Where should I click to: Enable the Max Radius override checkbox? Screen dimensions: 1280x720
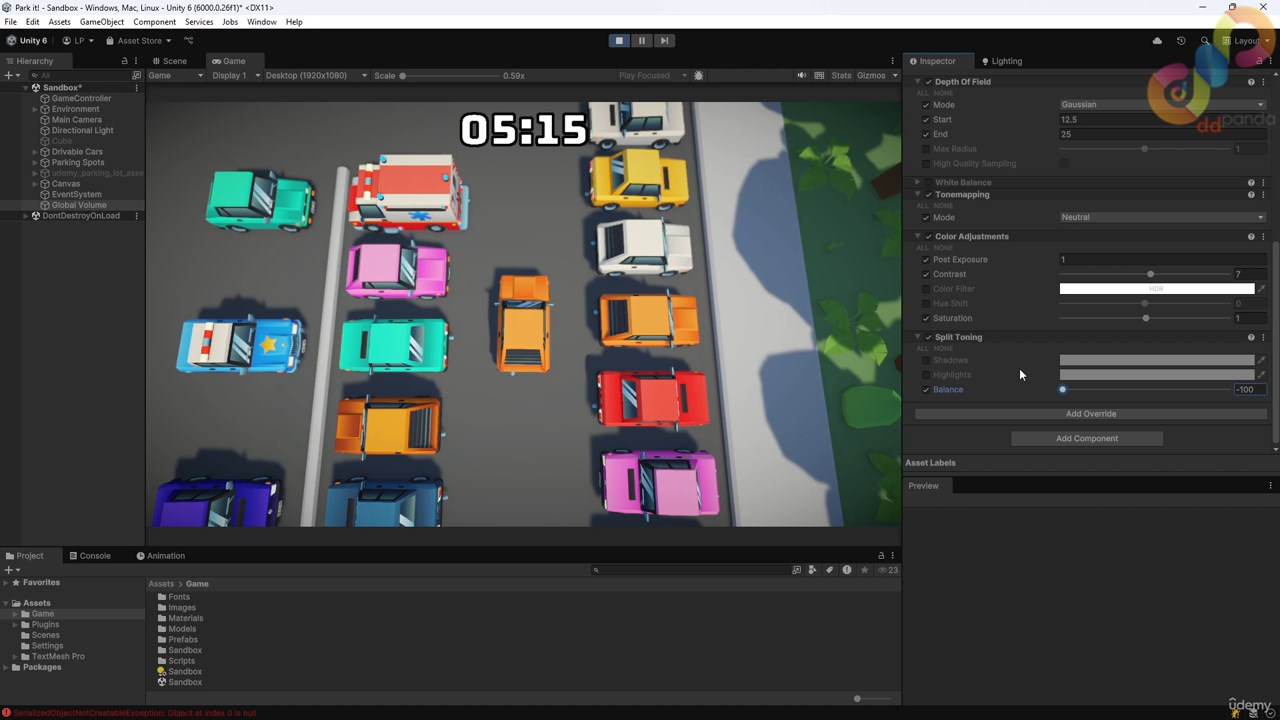pyautogui.click(x=925, y=149)
